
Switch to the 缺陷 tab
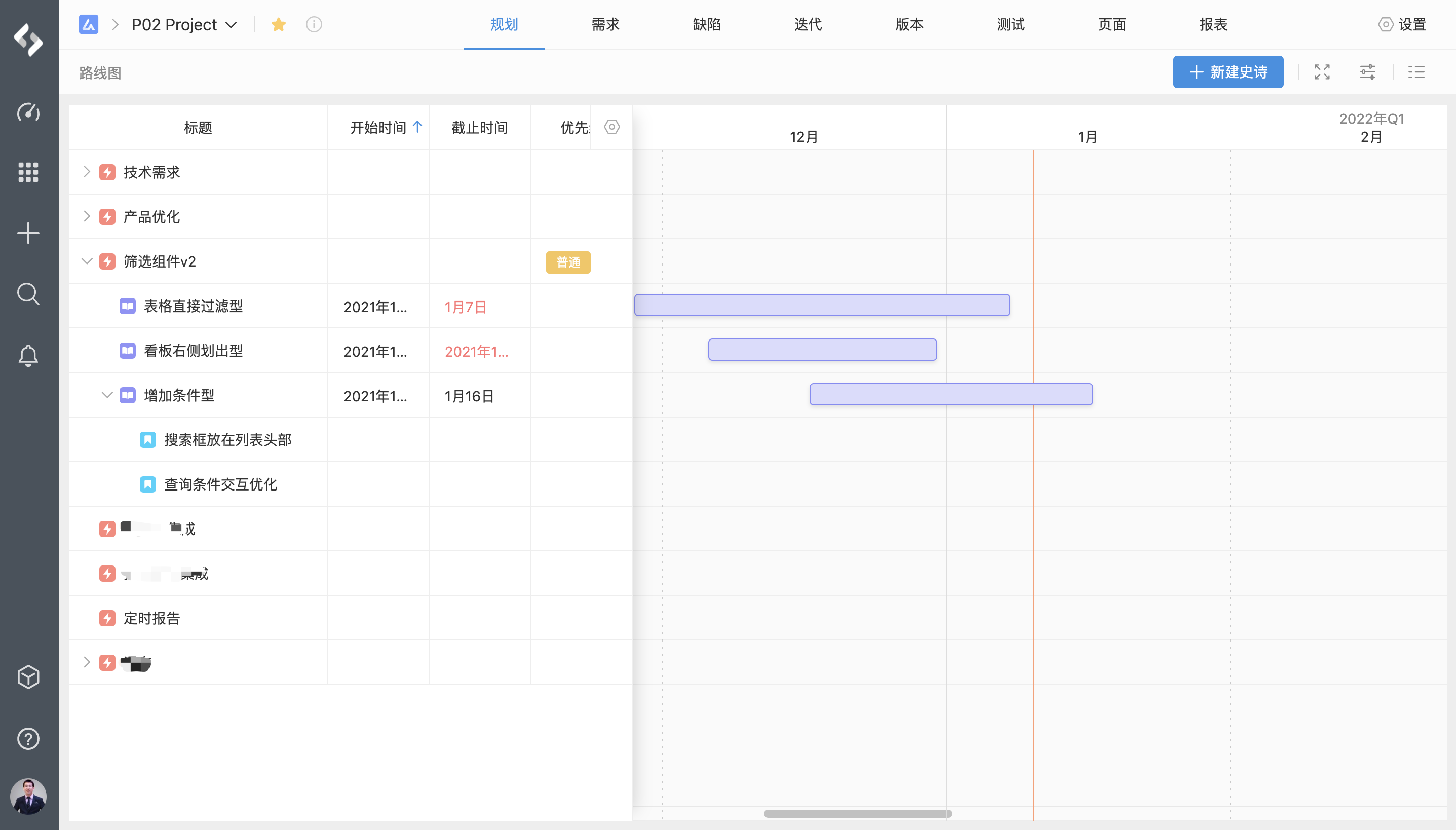click(707, 24)
